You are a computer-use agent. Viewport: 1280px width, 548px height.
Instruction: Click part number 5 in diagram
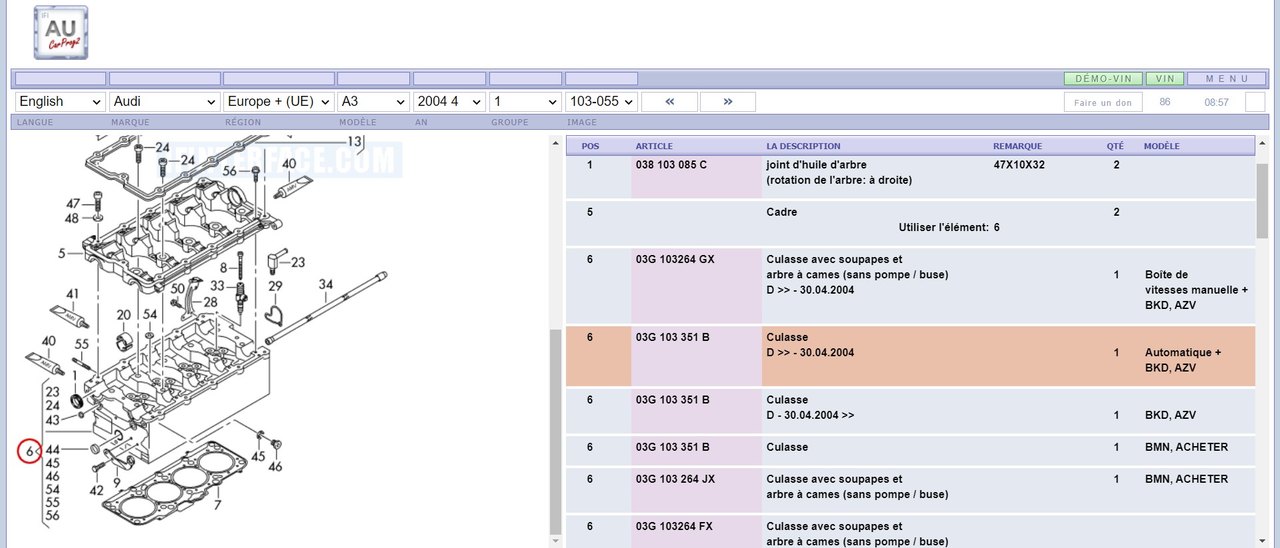(x=62, y=253)
